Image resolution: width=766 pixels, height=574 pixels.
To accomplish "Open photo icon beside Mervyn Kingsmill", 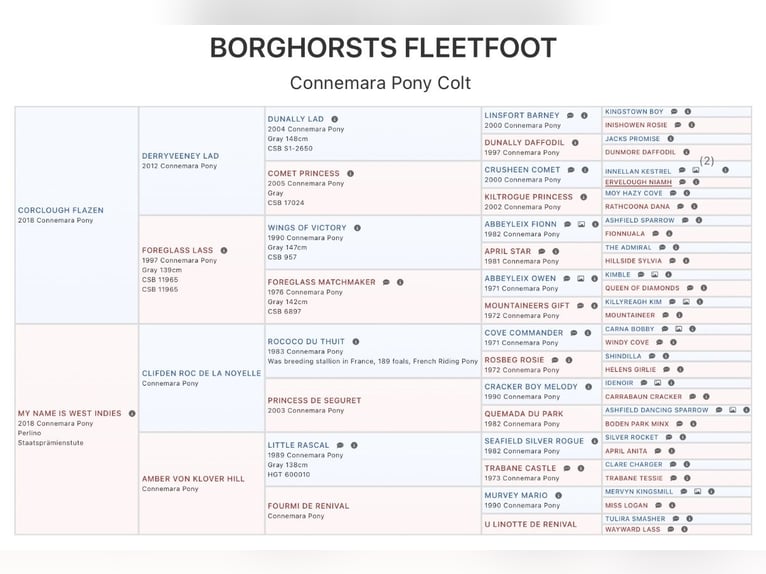I will (697, 491).
